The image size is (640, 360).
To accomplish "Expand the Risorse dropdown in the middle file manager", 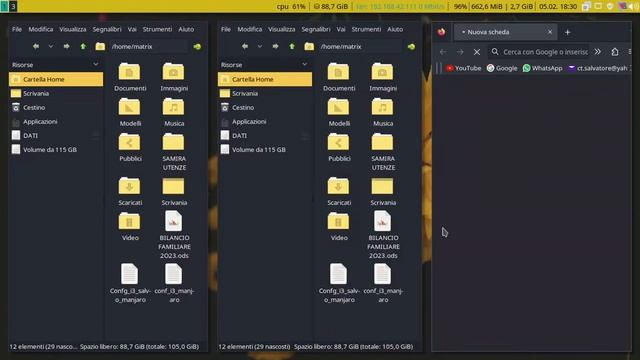I will pyautogui.click(x=304, y=64).
